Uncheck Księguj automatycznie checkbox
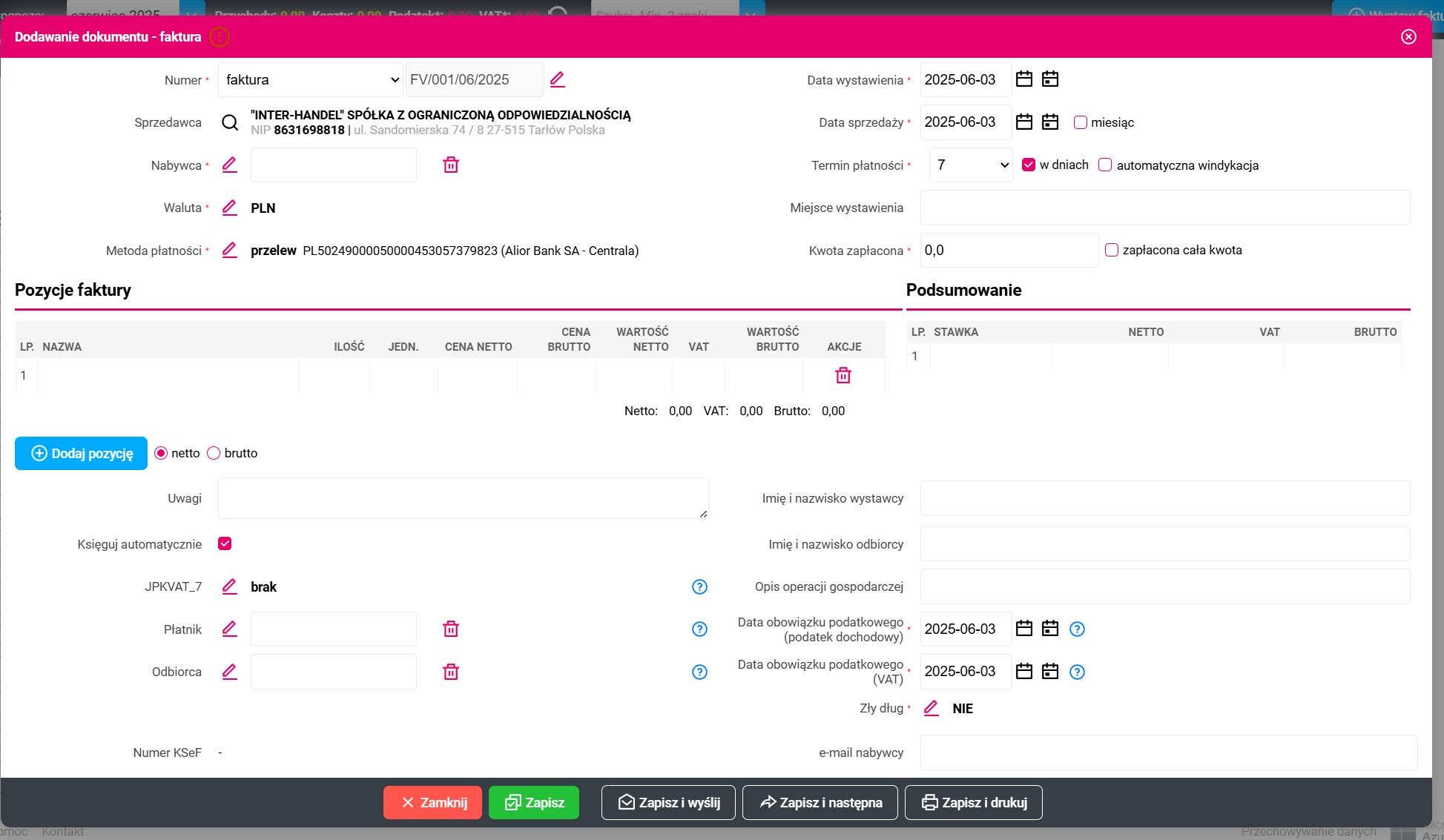The image size is (1444, 840). tap(225, 544)
